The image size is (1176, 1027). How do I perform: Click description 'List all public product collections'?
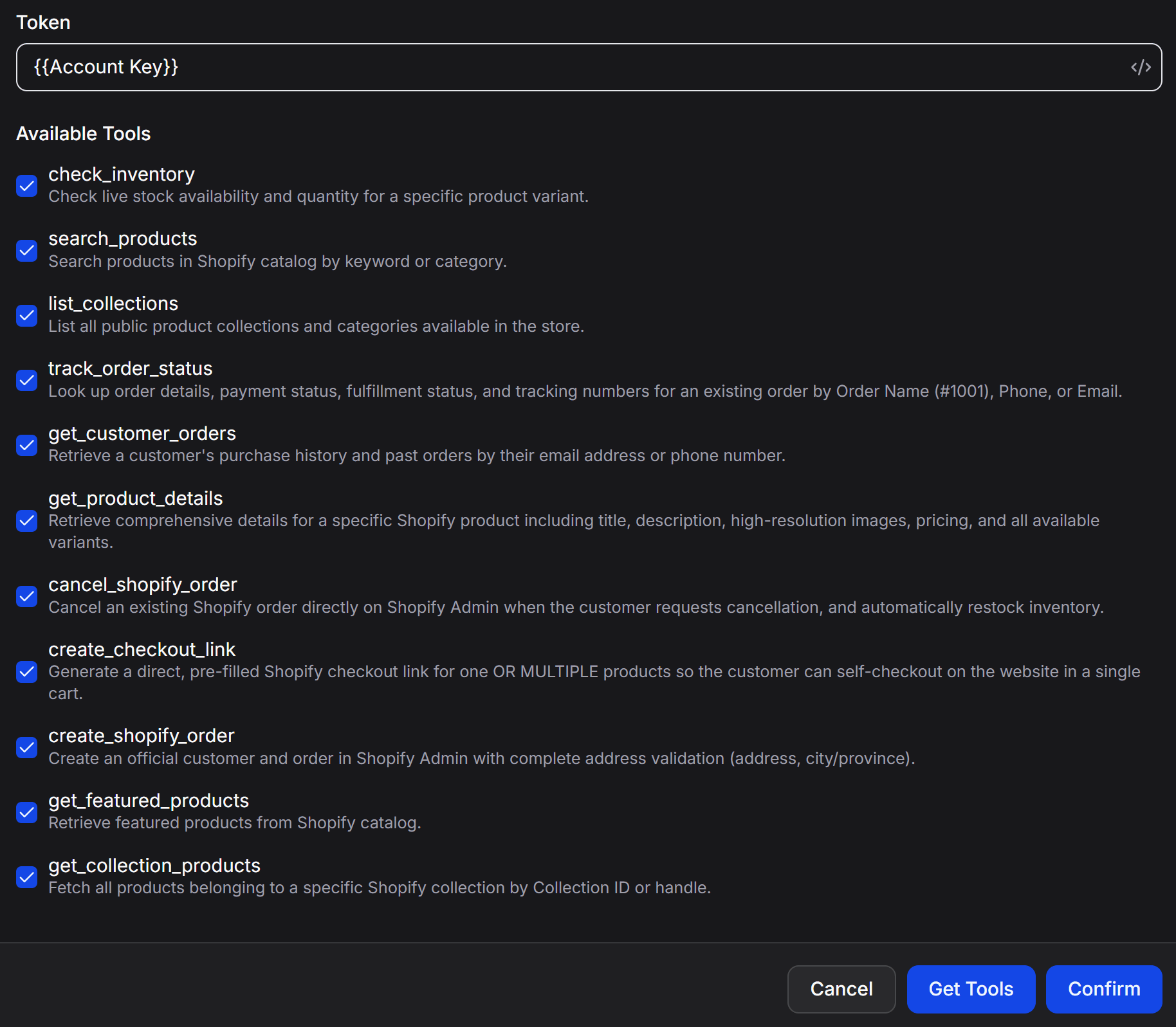[317, 327]
